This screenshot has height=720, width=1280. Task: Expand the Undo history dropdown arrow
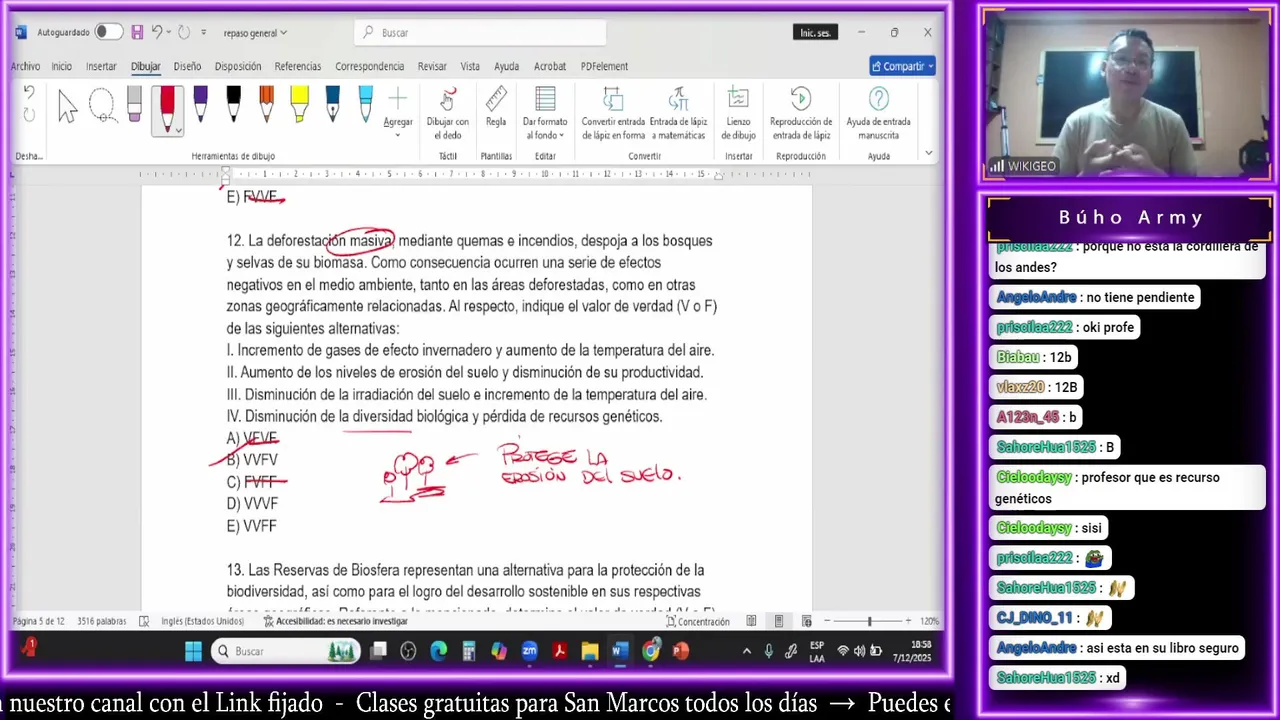(x=169, y=32)
